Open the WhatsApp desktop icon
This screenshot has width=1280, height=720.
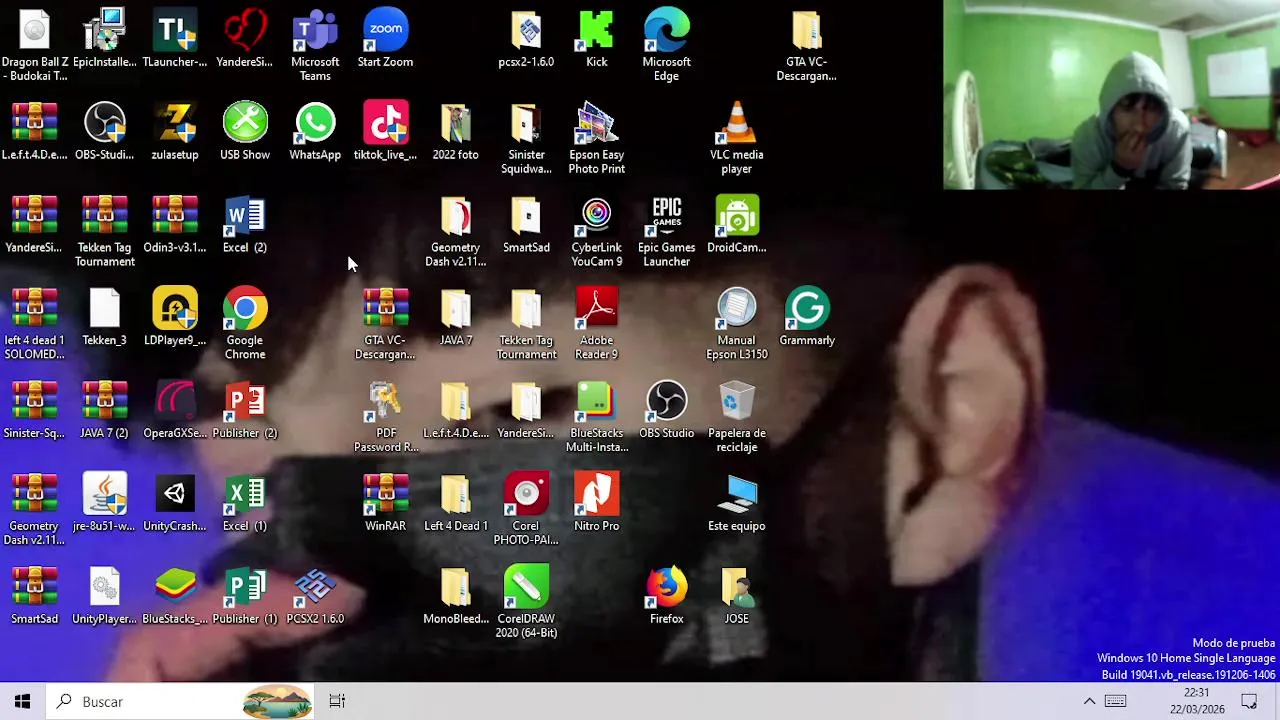[x=315, y=131]
